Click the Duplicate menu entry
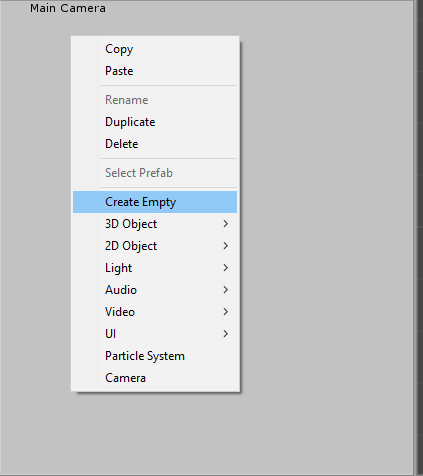This screenshot has width=423, height=476. coord(155,122)
